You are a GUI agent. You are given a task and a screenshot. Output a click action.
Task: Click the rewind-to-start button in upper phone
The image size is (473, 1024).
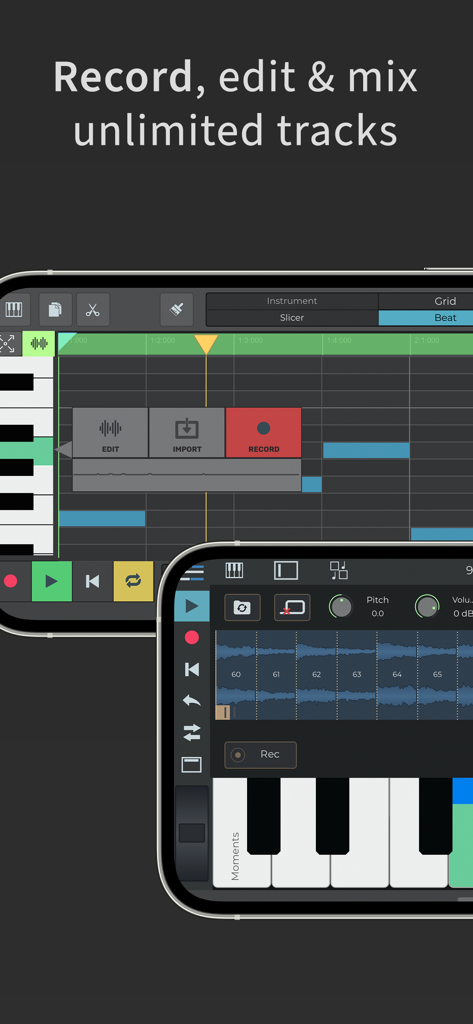point(93,581)
